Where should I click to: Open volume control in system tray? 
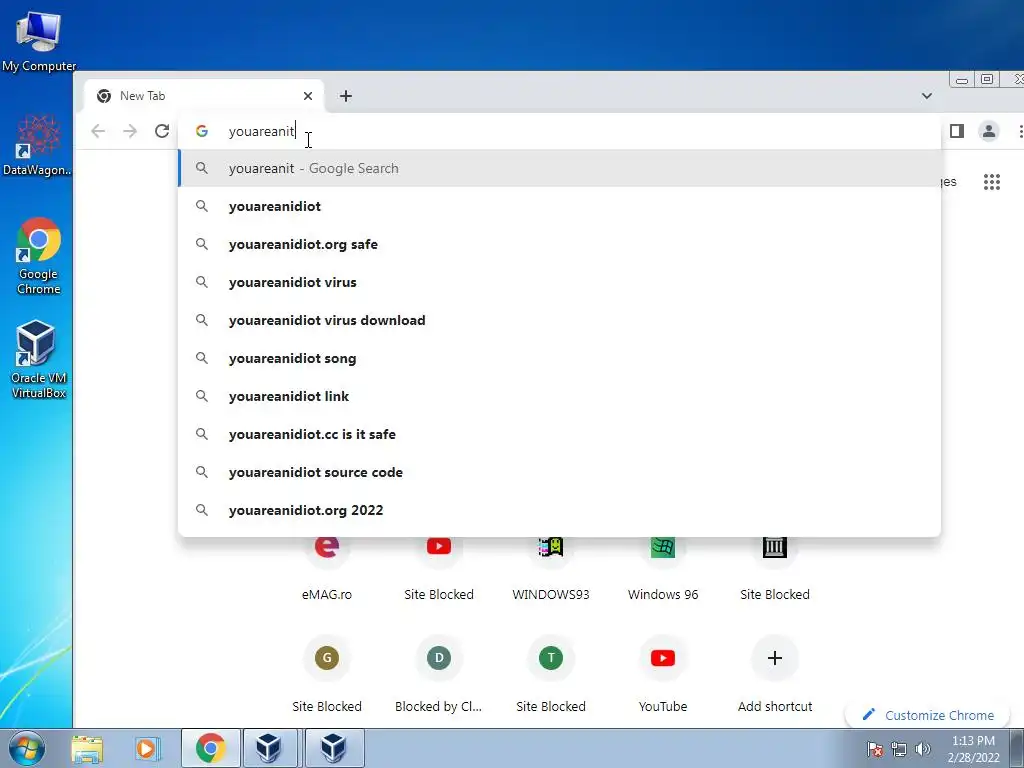[x=923, y=749]
